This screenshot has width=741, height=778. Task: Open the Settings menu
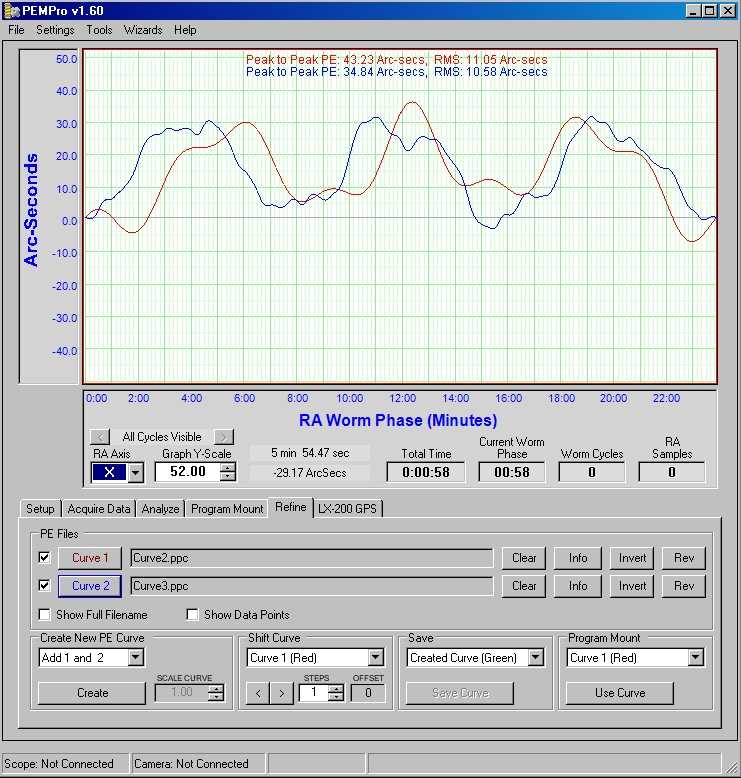[x=55, y=30]
